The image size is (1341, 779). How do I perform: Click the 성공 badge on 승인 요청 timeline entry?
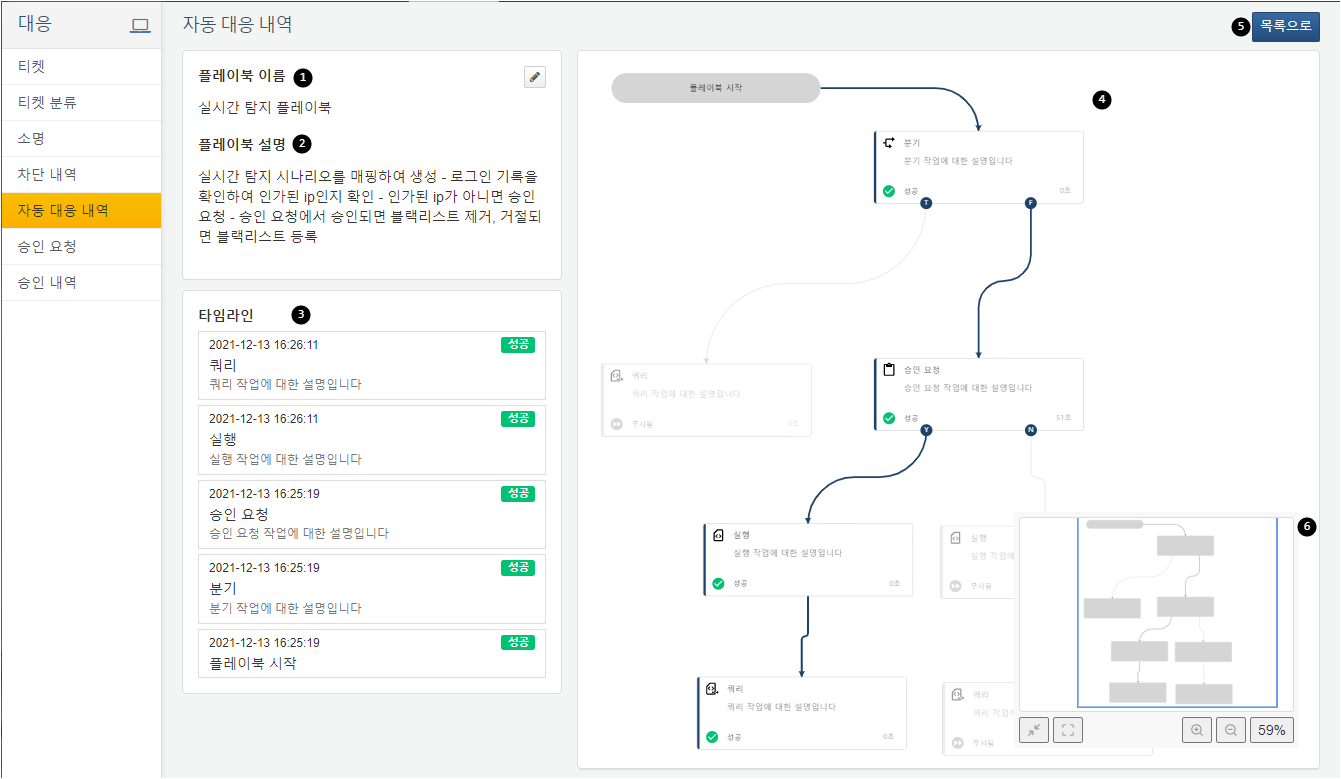(x=518, y=494)
